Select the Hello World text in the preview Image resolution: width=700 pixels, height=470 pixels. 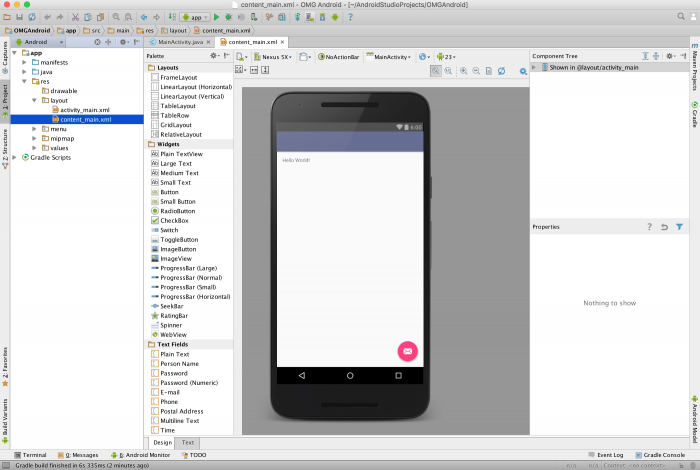click(x=296, y=160)
